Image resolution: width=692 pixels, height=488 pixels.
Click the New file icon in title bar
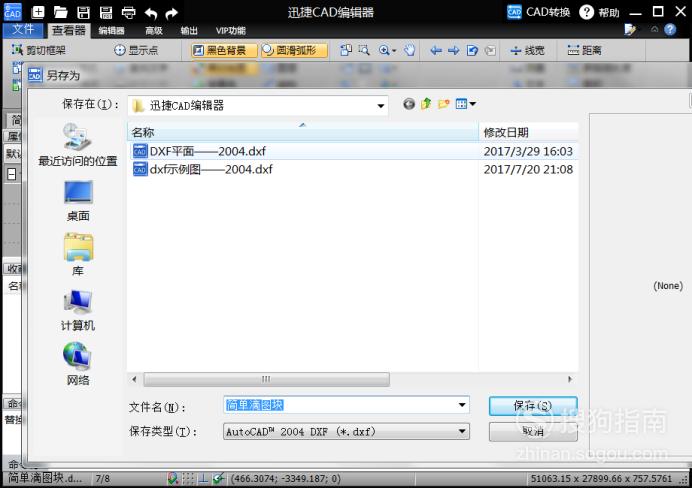[38, 12]
